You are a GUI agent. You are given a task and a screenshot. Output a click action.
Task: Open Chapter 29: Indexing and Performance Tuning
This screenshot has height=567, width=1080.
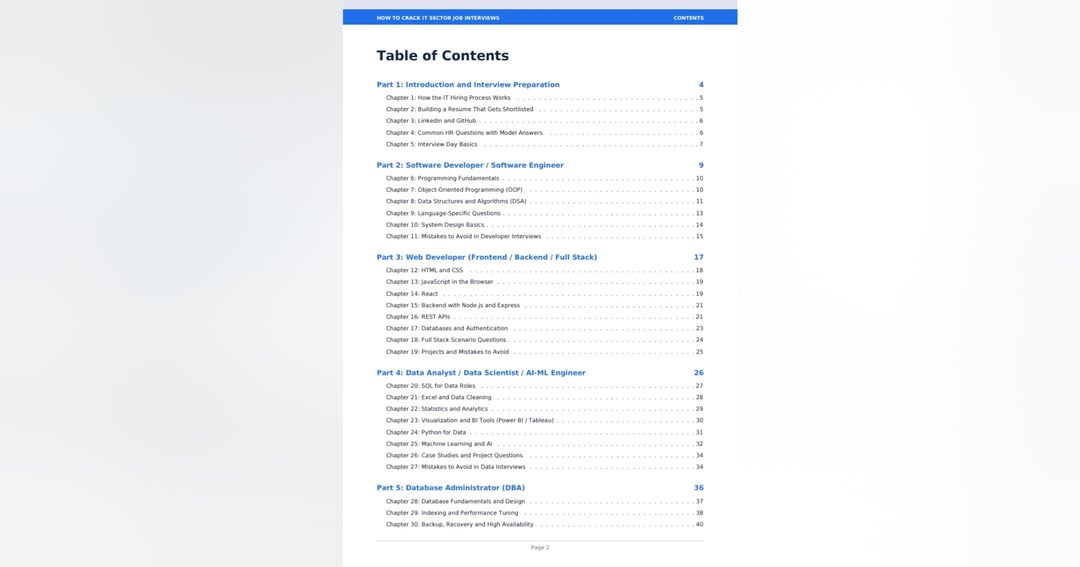click(452, 513)
